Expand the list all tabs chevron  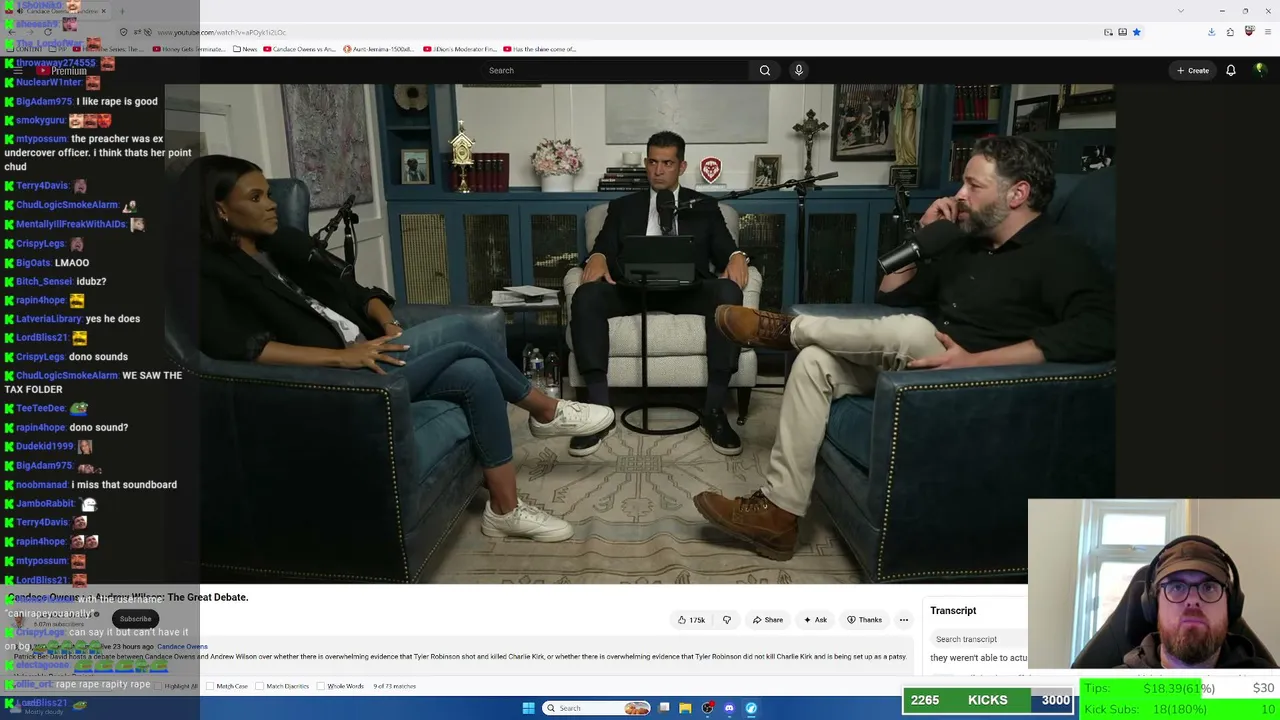[1181, 11]
